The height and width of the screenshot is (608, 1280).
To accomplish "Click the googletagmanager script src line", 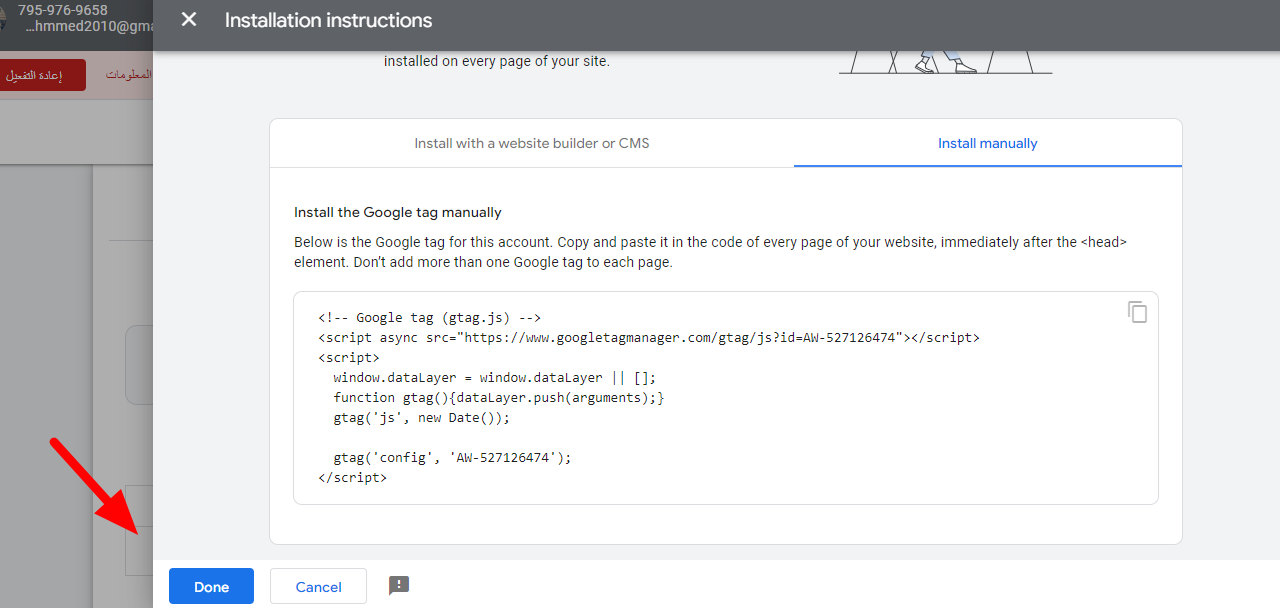I will (649, 338).
